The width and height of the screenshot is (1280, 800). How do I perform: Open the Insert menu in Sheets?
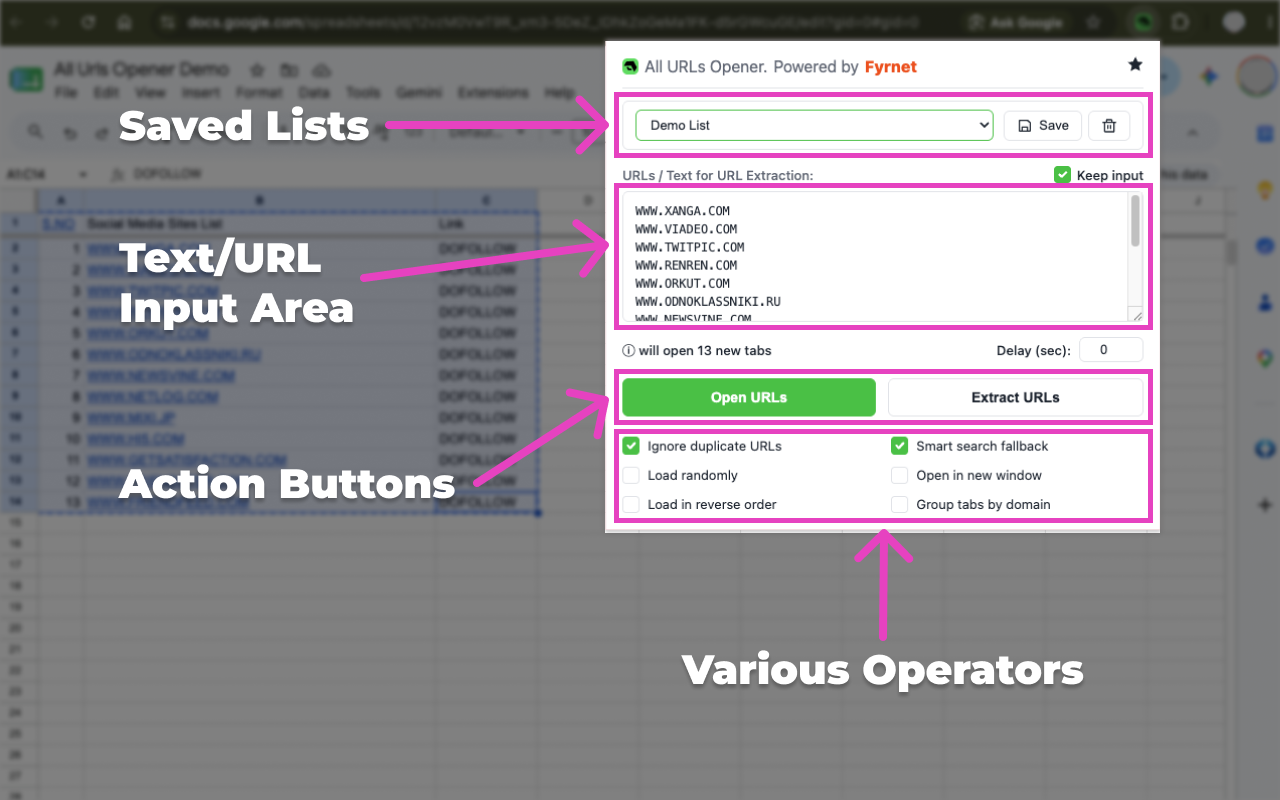(201, 92)
